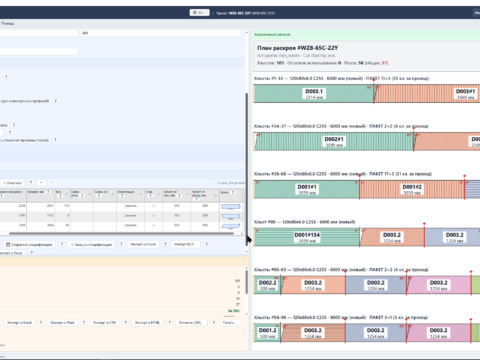The height and width of the screenshot is (360, 480).
Task: Select the orange D001#2 cut segment
Action: [412, 189]
